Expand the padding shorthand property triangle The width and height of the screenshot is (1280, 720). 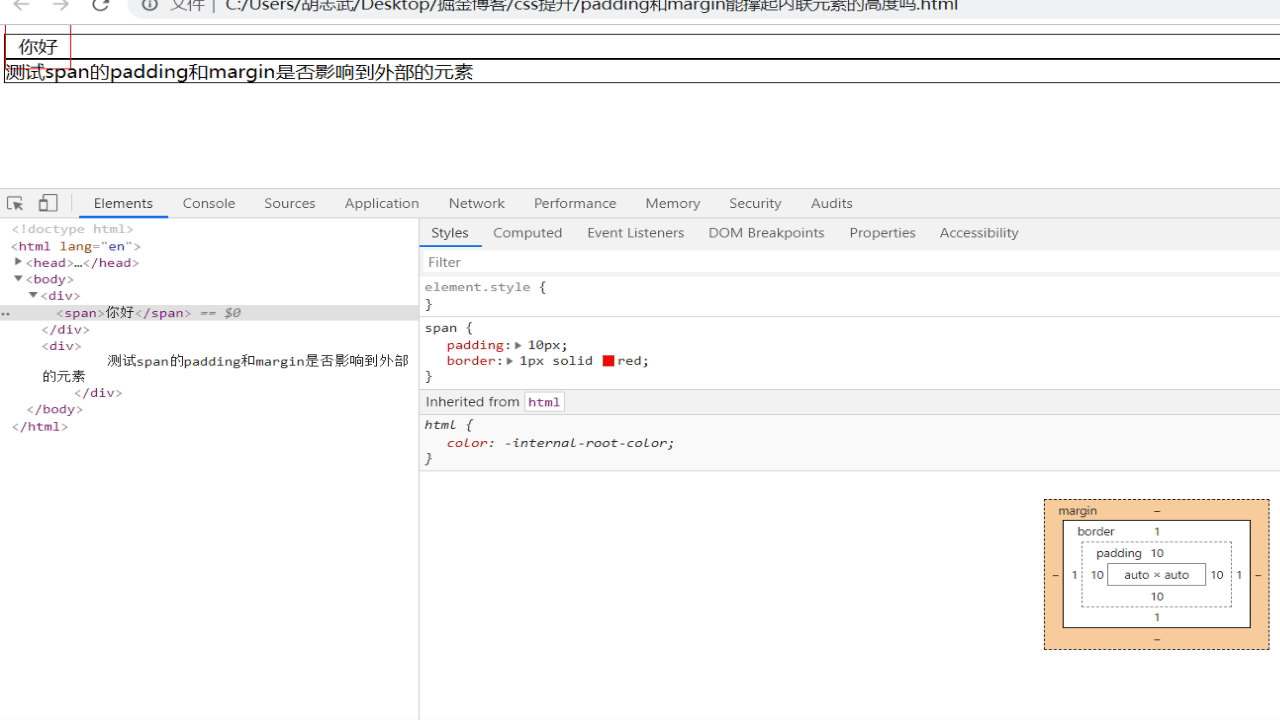click(518, 345)
